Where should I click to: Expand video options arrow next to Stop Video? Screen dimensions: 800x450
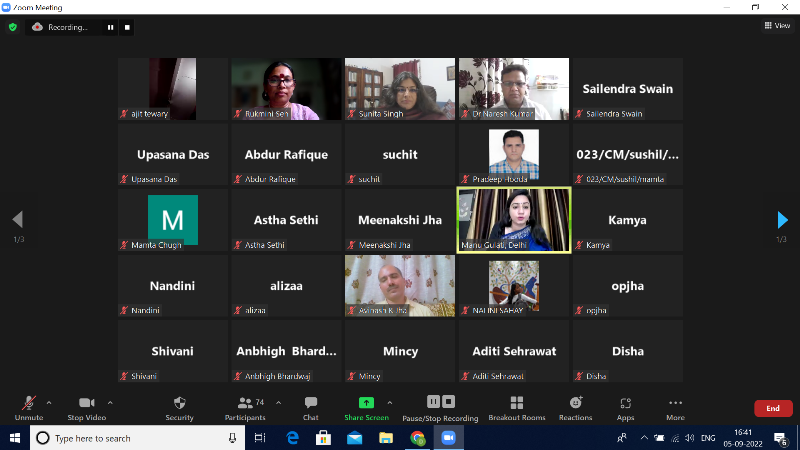tap(110, 402)
